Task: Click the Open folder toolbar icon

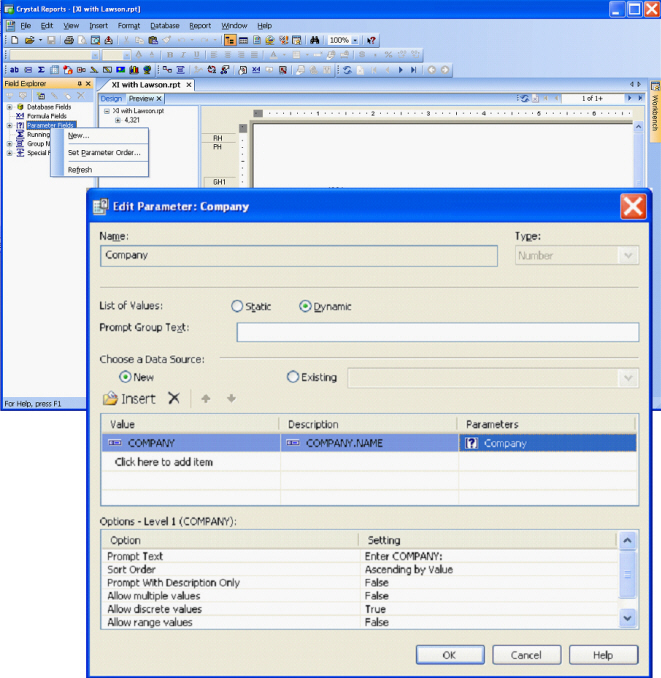Action: pos(29,40)
